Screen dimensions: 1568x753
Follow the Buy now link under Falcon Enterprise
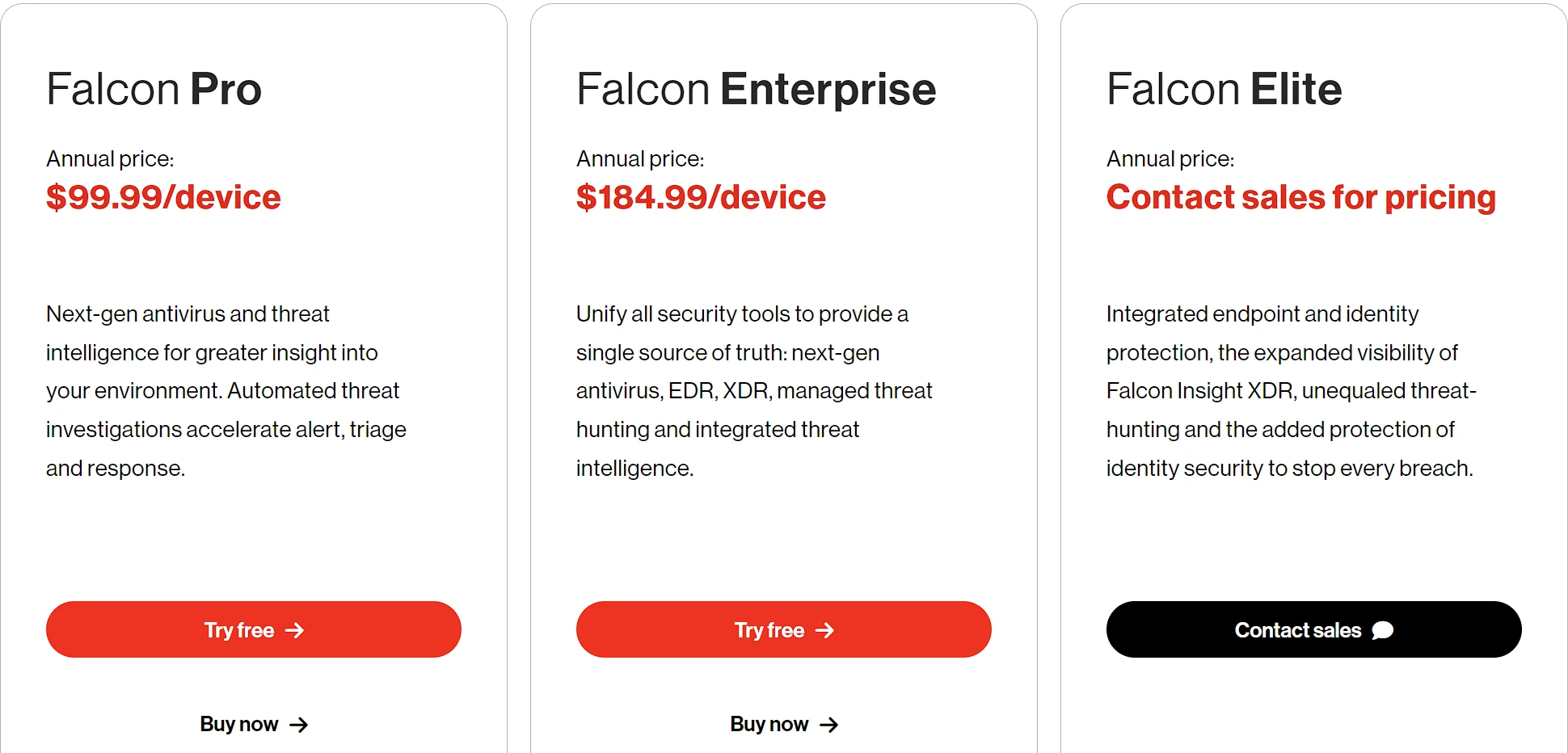point(784,724)
